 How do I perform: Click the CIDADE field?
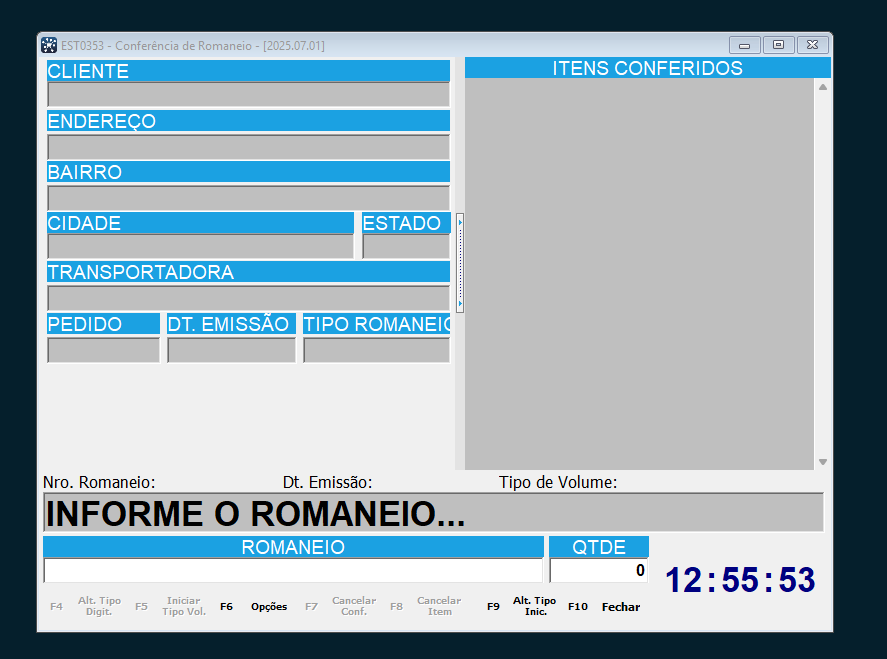pyautogui.click(x=200, y=247)
